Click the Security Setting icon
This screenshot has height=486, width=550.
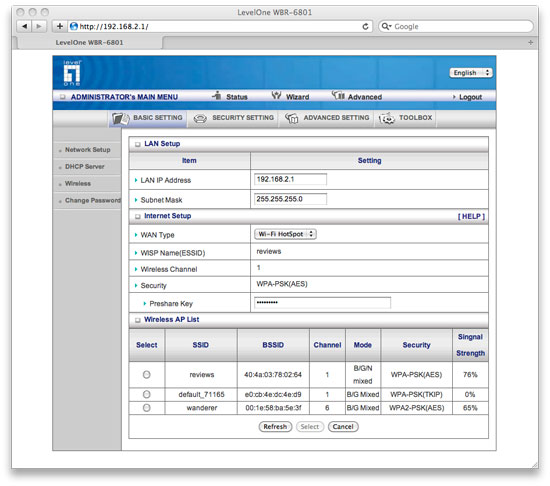click(200, 119)
